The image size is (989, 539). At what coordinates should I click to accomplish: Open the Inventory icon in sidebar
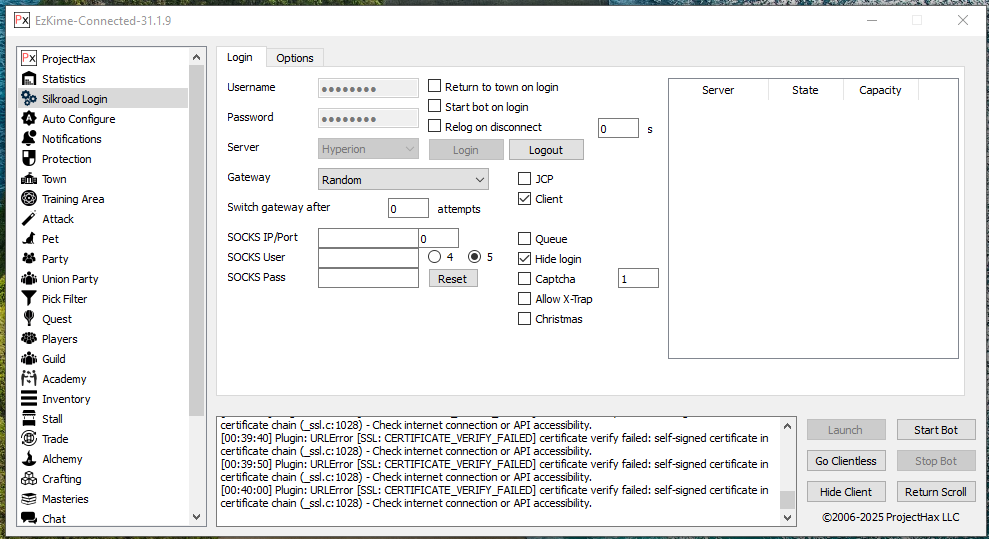[x=29, y=399]
